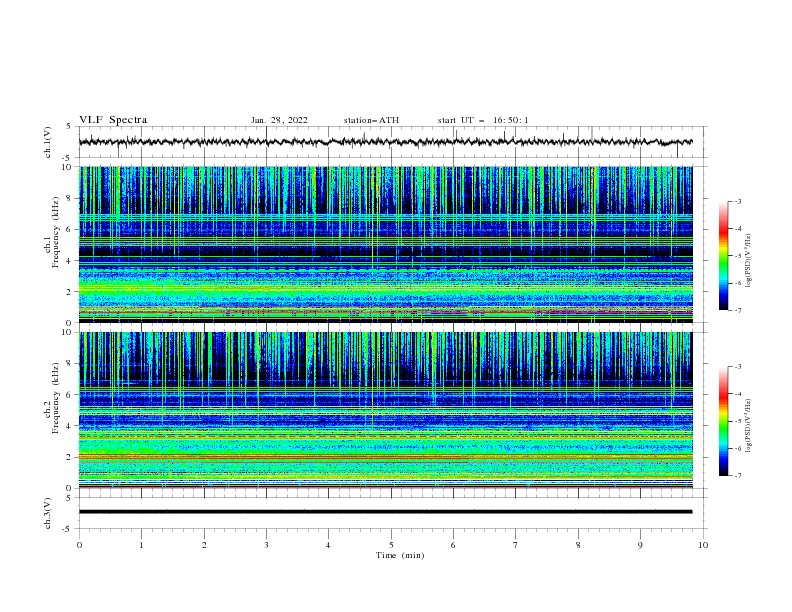The image size is (792, 612).
Task: Click the ch.1 spectrogram panel
Action: (x=385, y=244)
